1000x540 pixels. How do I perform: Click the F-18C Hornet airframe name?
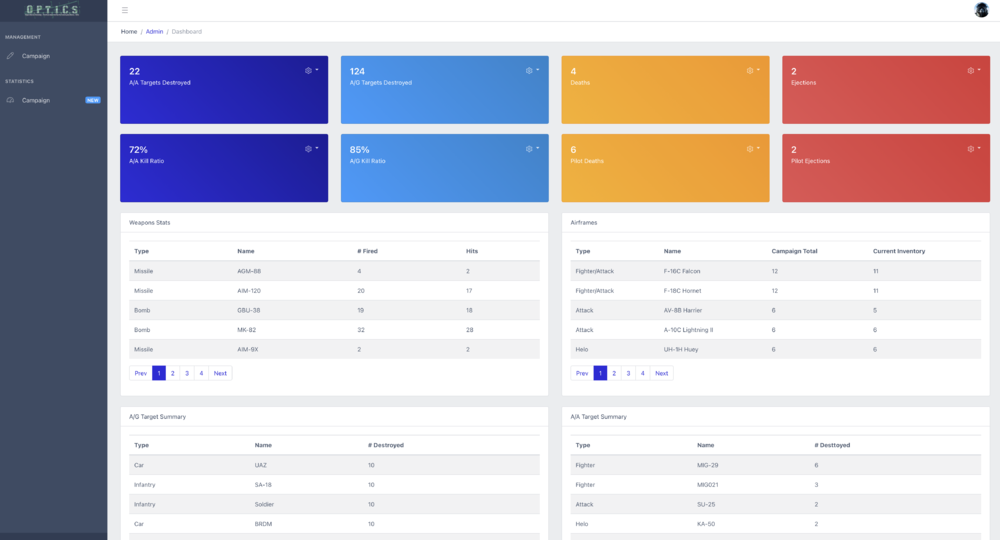point(682,291)
